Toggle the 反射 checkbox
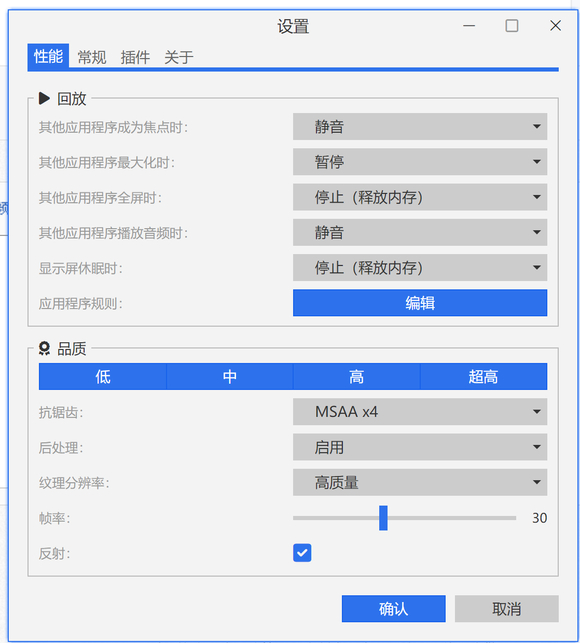 [302, 553]
